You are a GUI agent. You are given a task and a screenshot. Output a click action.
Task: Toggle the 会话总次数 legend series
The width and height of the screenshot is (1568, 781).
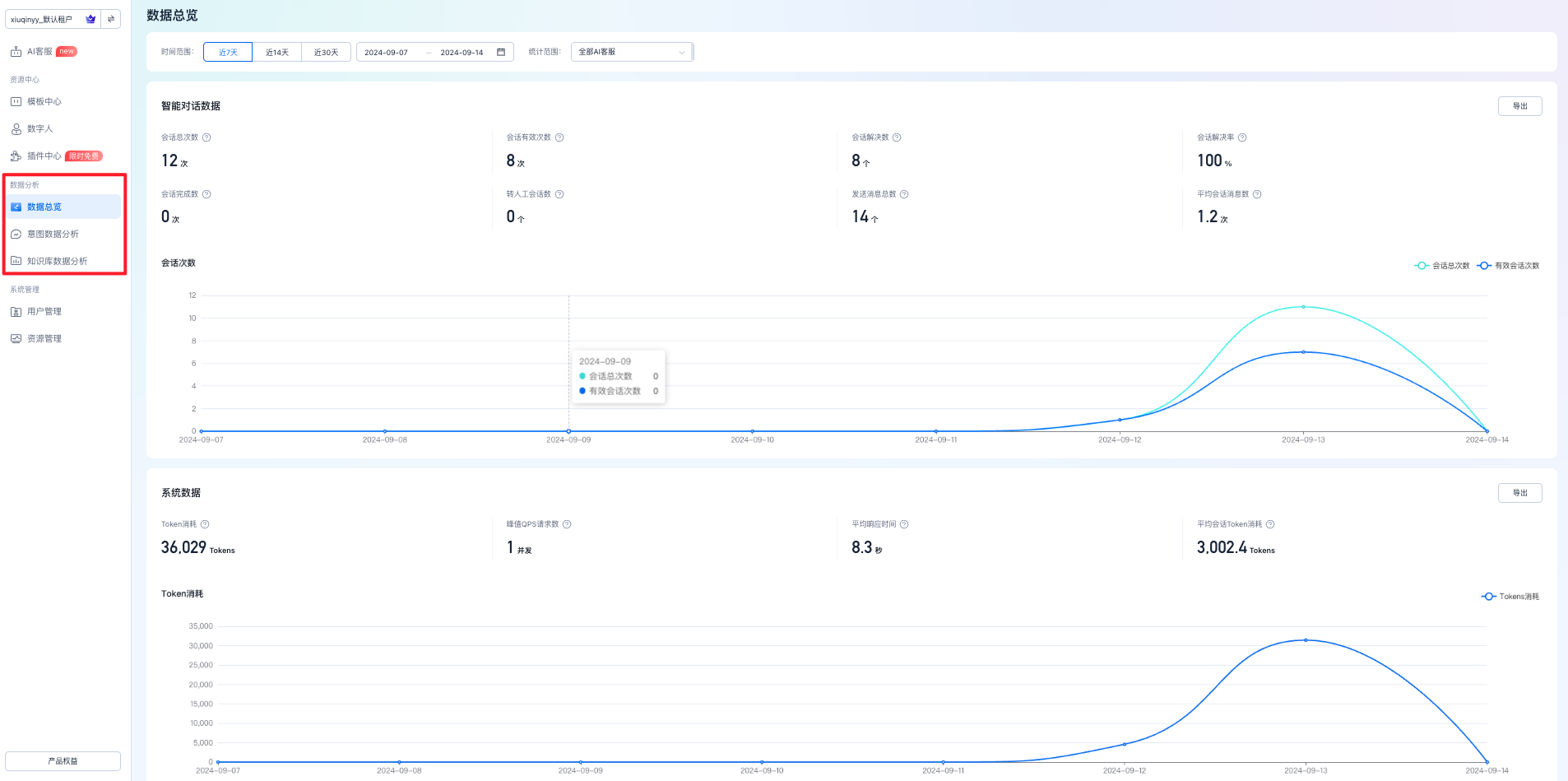[1442, 266]
